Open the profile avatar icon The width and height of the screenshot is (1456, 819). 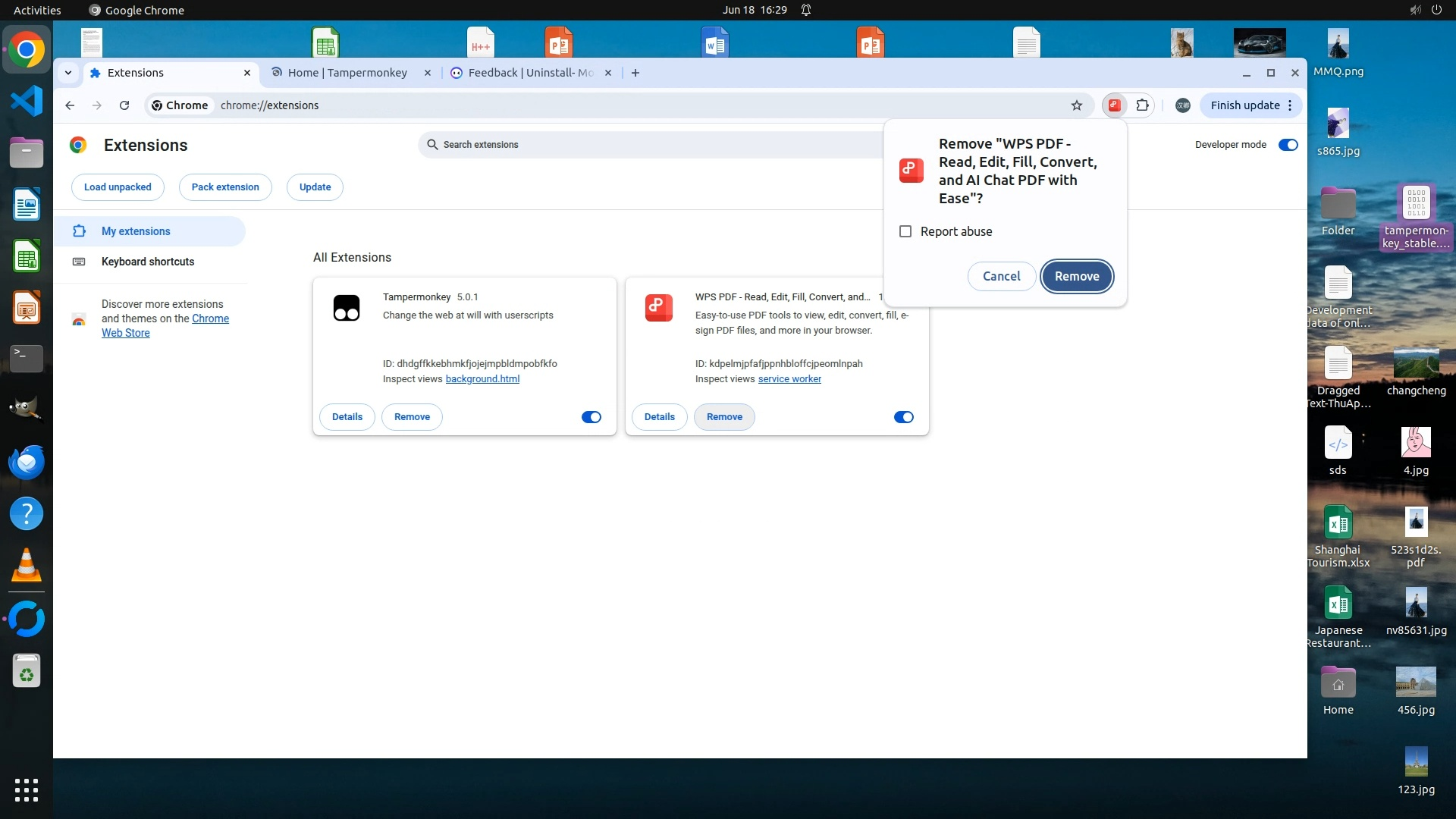click(x=1182, y=105)
